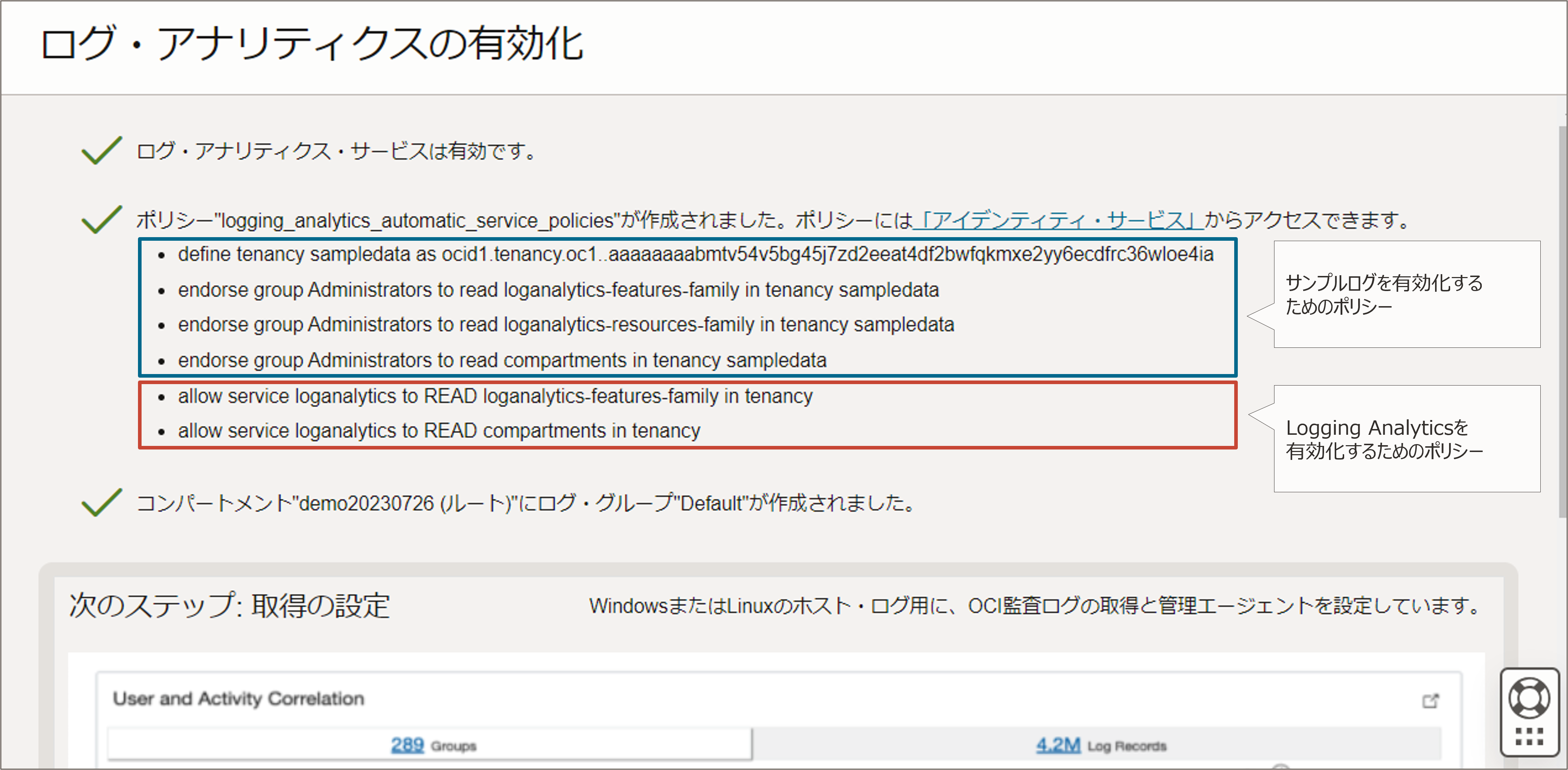Image resolution: width=1568 pixels, height=770 pixels.
Task: Open the 4.2M Log Records link
Action: point(1058,744)
